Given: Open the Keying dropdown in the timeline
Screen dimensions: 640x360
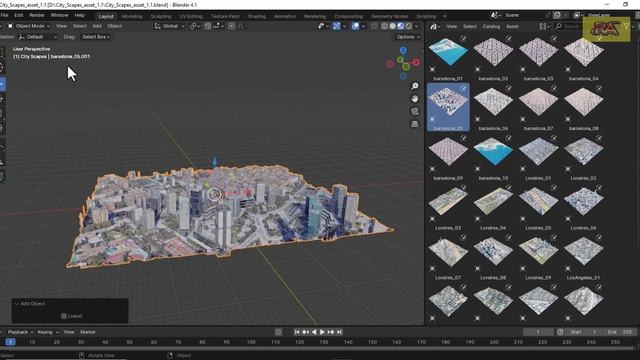Looking at the screenshot, I should [x=48, y=332].
